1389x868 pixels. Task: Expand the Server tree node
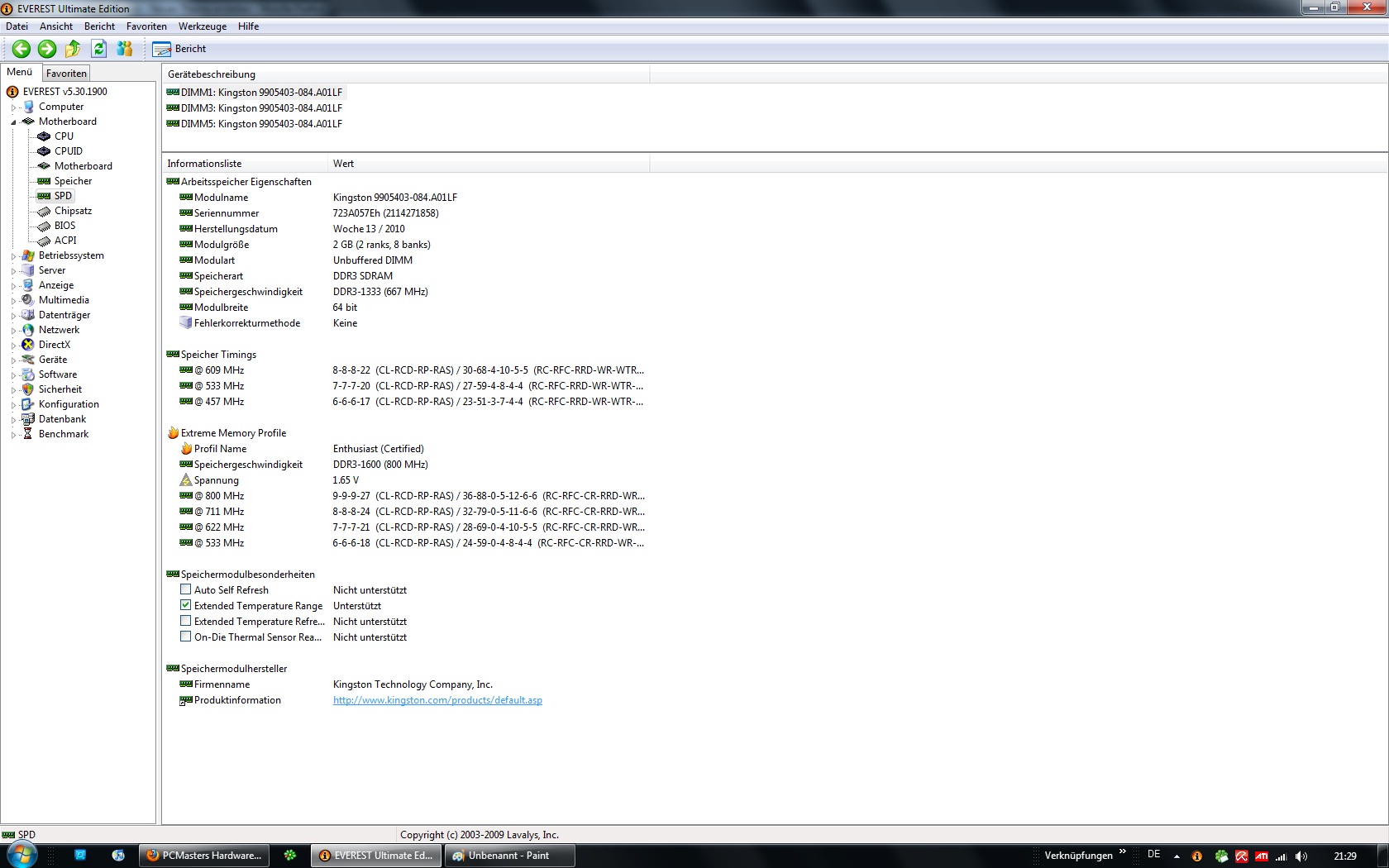click(13, 271)
